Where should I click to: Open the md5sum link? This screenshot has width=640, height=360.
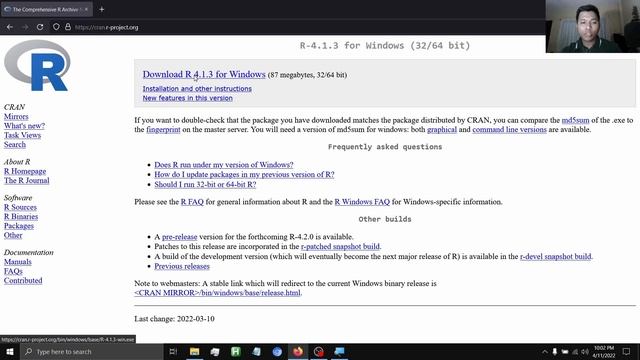coord(575,120)
